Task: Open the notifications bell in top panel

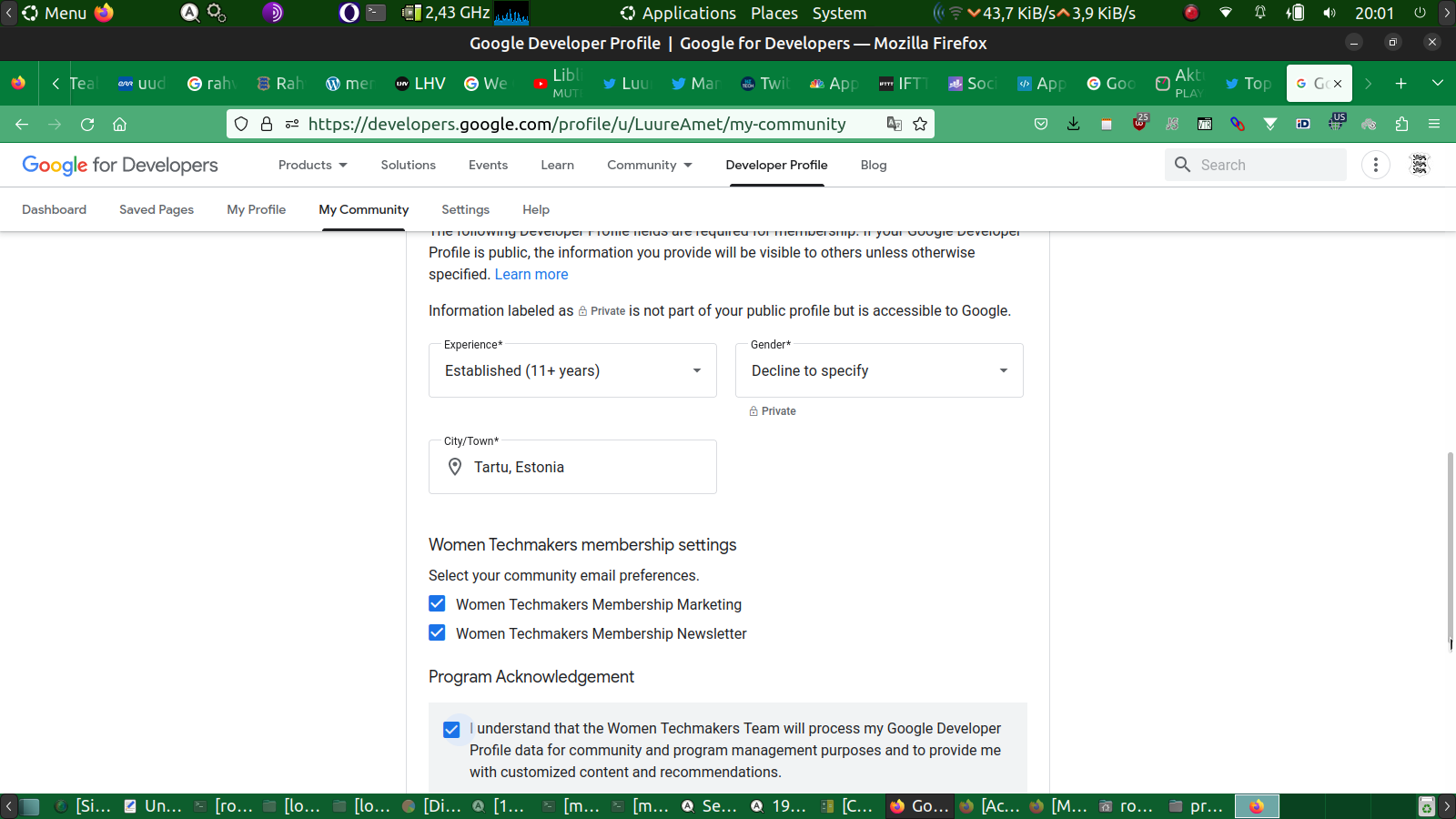Action: coord(1260,13)
